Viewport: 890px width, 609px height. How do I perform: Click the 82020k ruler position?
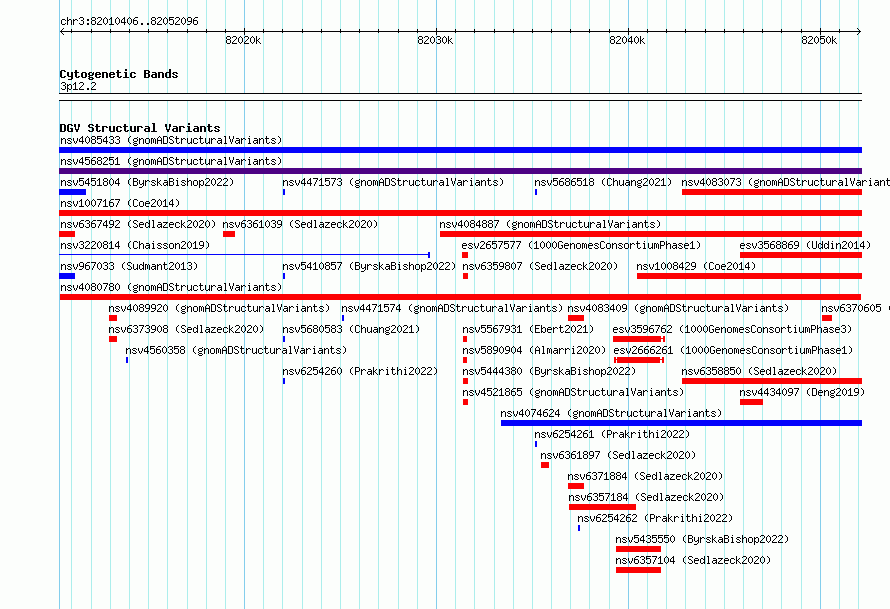(x=244, y=40)
